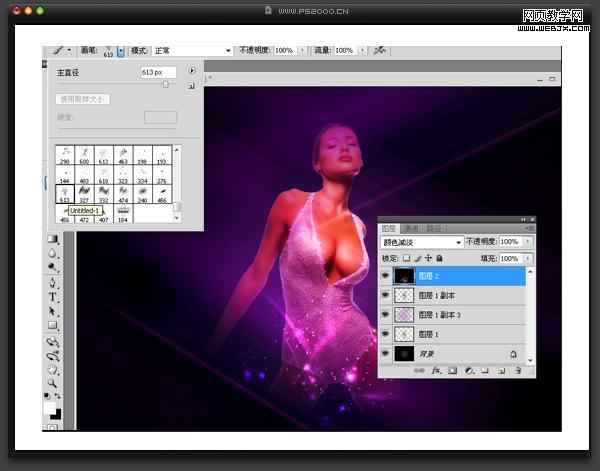The image size is (600, 471).
Task: Enable airbrush icon in options bar
Action: point(380,50)
